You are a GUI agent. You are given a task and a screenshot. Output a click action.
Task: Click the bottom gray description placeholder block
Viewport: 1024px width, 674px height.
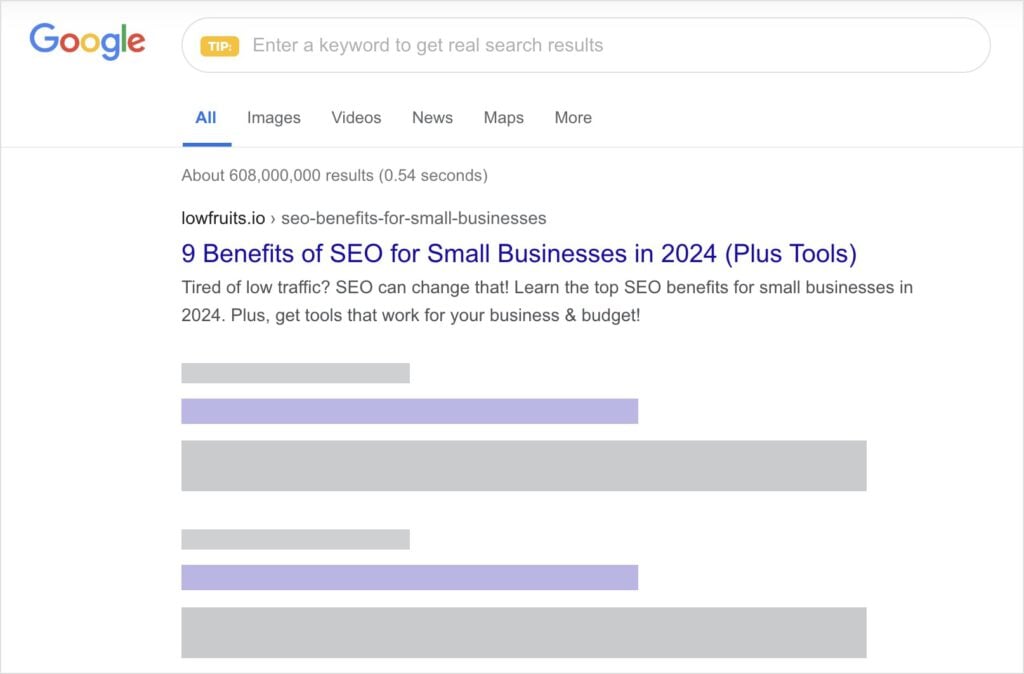tap(522, 631)
